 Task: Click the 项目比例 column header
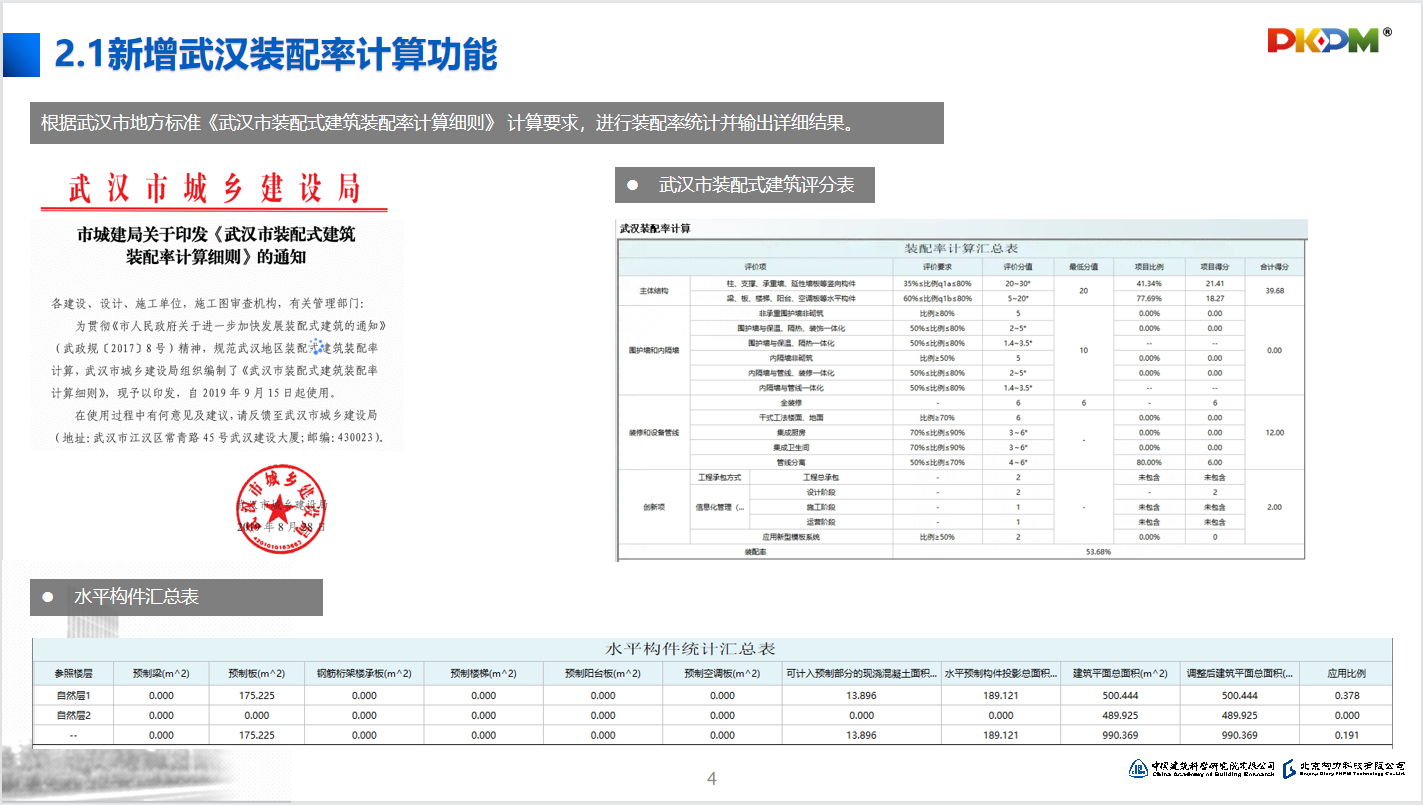[x=1149, y=267]
